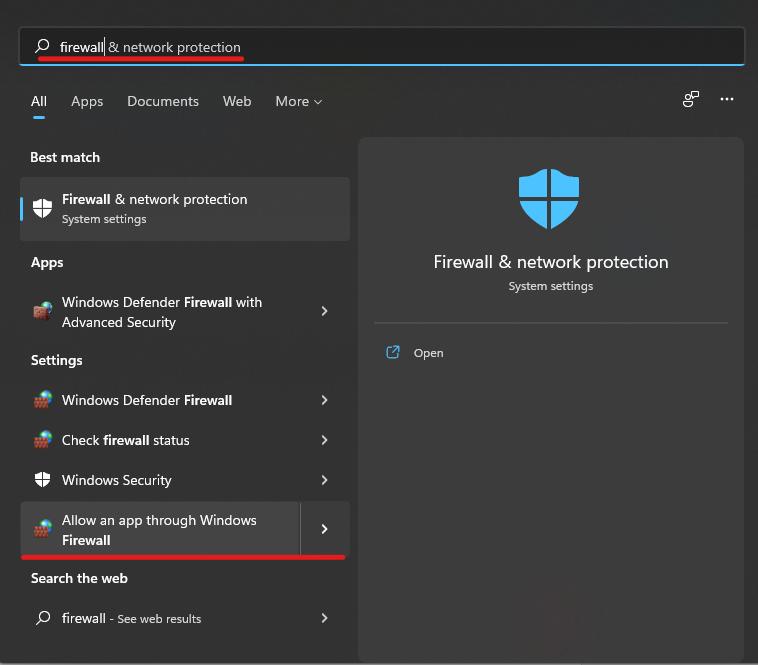Viewport: 758px width, 665px height.
Task: Select the Web search tab
Action: click(x=237, y=101)
